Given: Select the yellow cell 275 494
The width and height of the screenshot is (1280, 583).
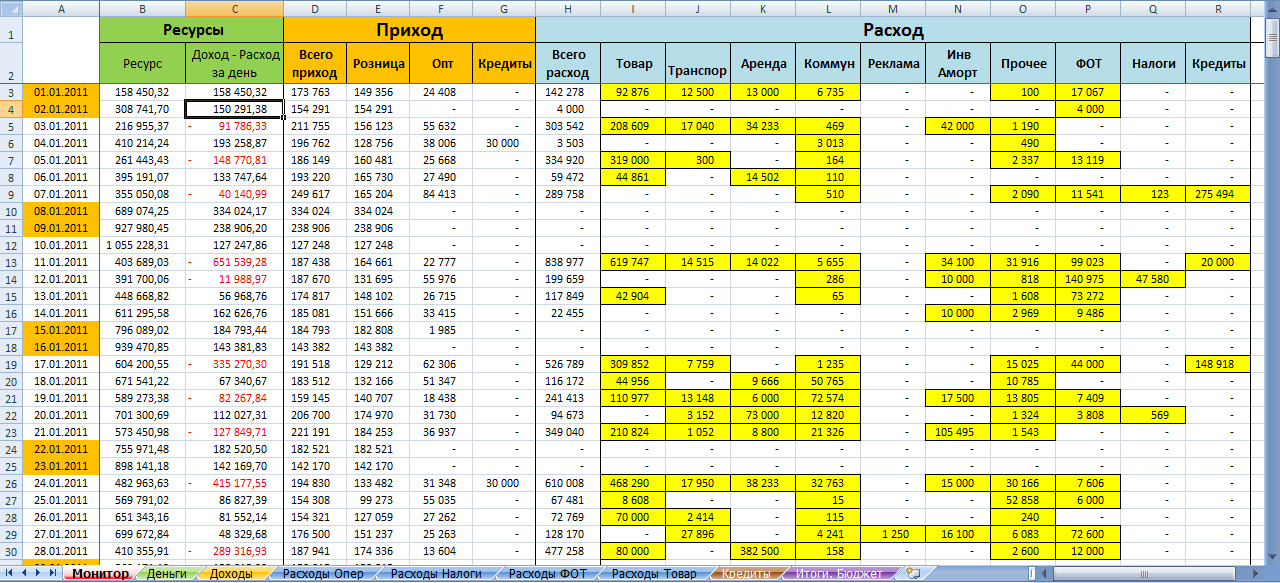Looking at the screenshot, I should (x=1218, y=194).
